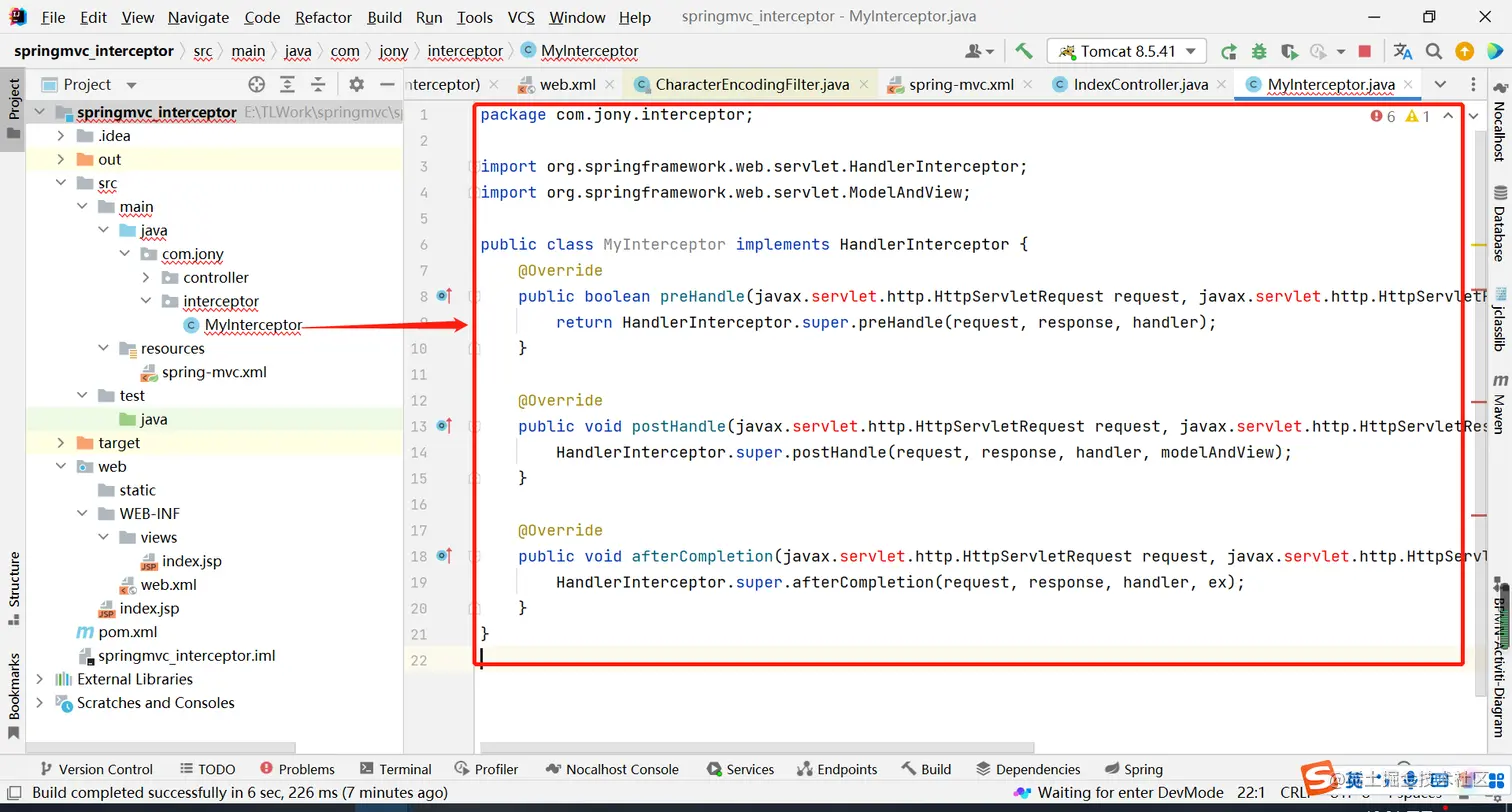
Task: Expand the target folder
Action: point(61,442)
